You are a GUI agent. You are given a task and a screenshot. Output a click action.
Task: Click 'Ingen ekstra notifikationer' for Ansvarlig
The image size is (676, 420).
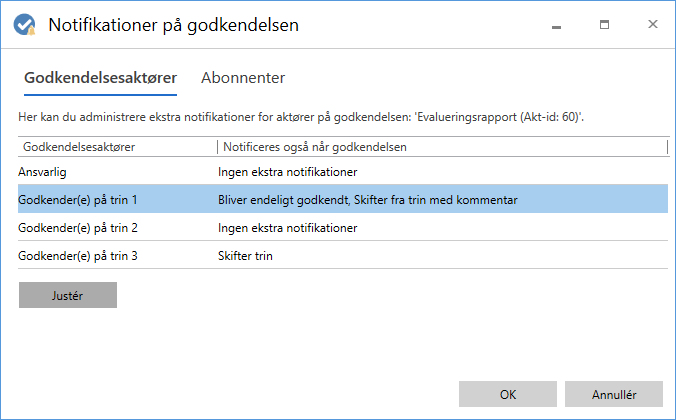288,172
